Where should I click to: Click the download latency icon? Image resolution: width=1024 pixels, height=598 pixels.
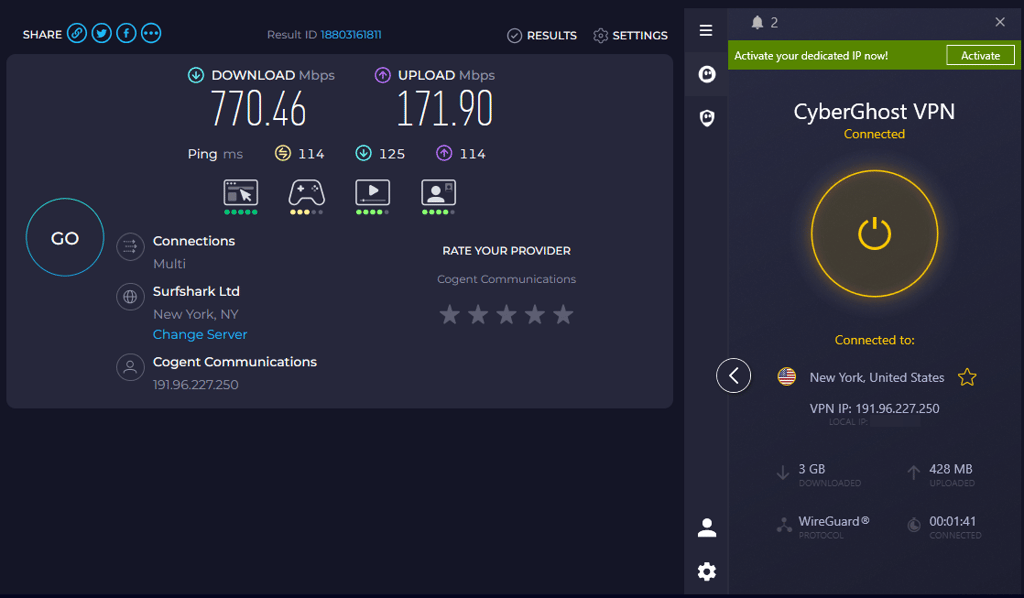364,153
